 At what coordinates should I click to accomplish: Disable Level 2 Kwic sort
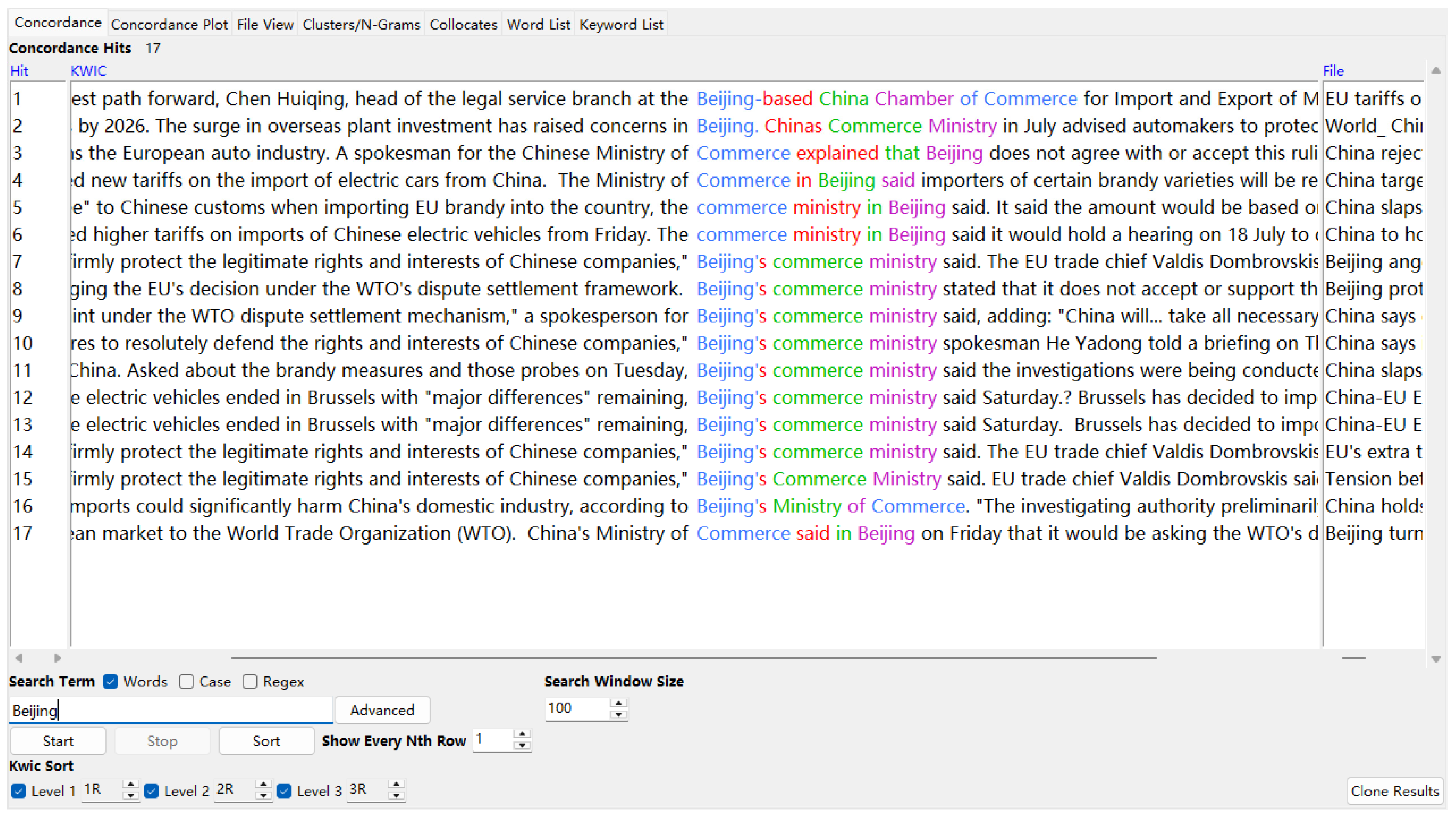[151, 791]
